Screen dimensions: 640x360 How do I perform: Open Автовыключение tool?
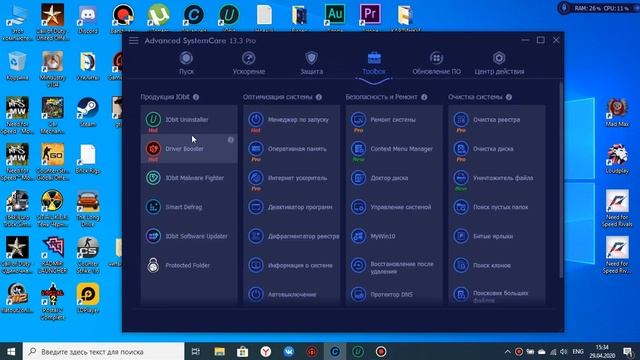[x=291, y=294]
